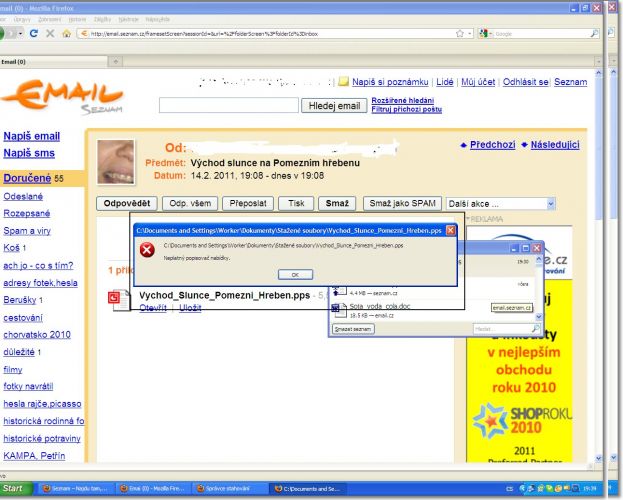
Task: Open Záložky menu in Firefox
Action: click(x=102, y=19)
